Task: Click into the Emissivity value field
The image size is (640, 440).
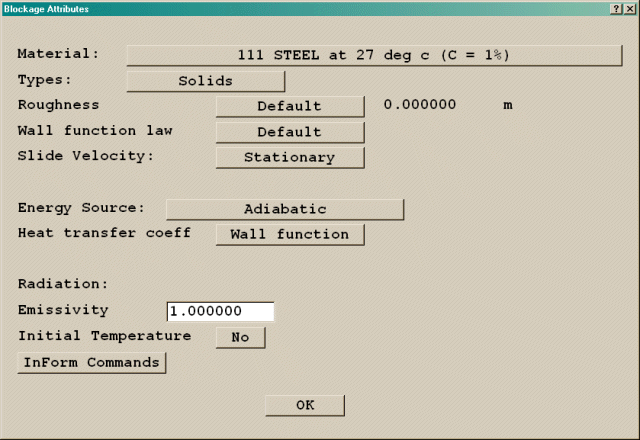Action: click(x=220, y=312)
